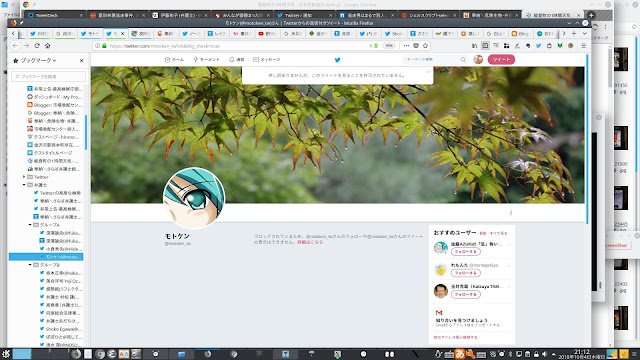
Task: Open the Shoko Egawa bookmark
Action: pos(60,329)
